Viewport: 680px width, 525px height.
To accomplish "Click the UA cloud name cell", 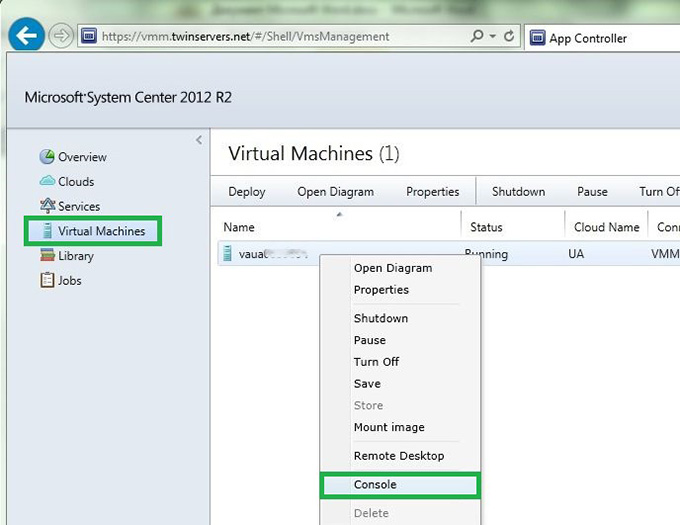I will point(576,254).
